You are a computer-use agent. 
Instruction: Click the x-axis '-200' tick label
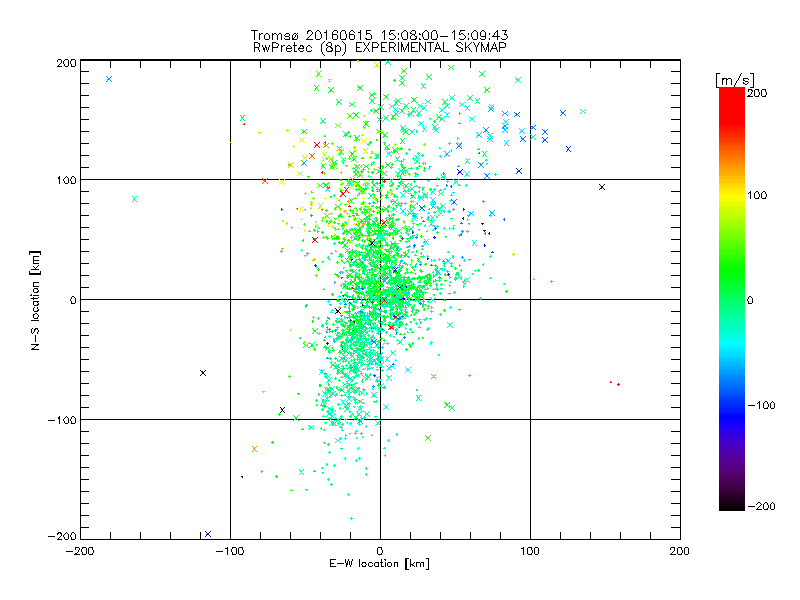(80, 551)
